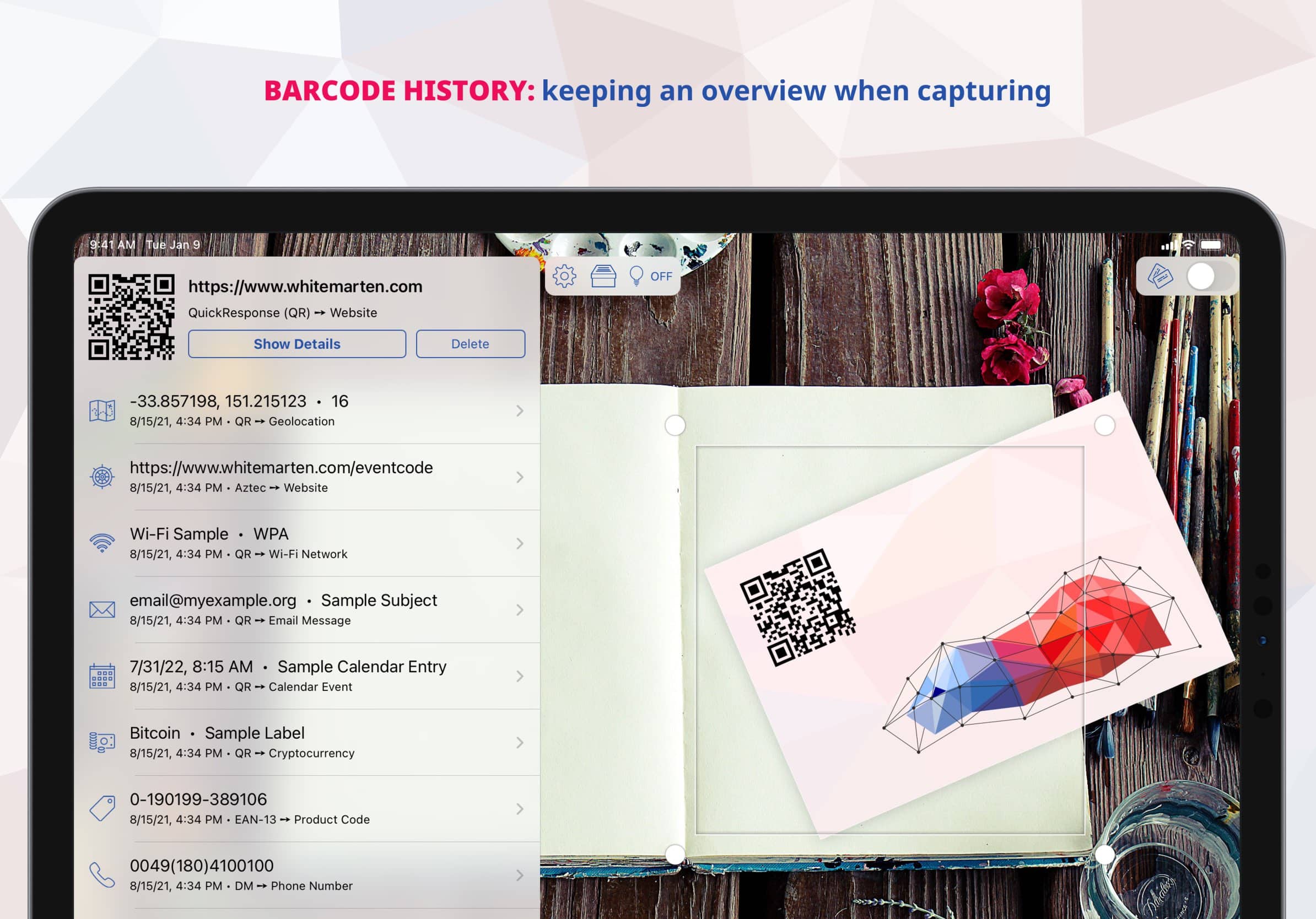Expand the 0049(180)4100100 entry chevron
Image resolution: width=1316 pixels, height=919 pixels.
click(520, 875)
